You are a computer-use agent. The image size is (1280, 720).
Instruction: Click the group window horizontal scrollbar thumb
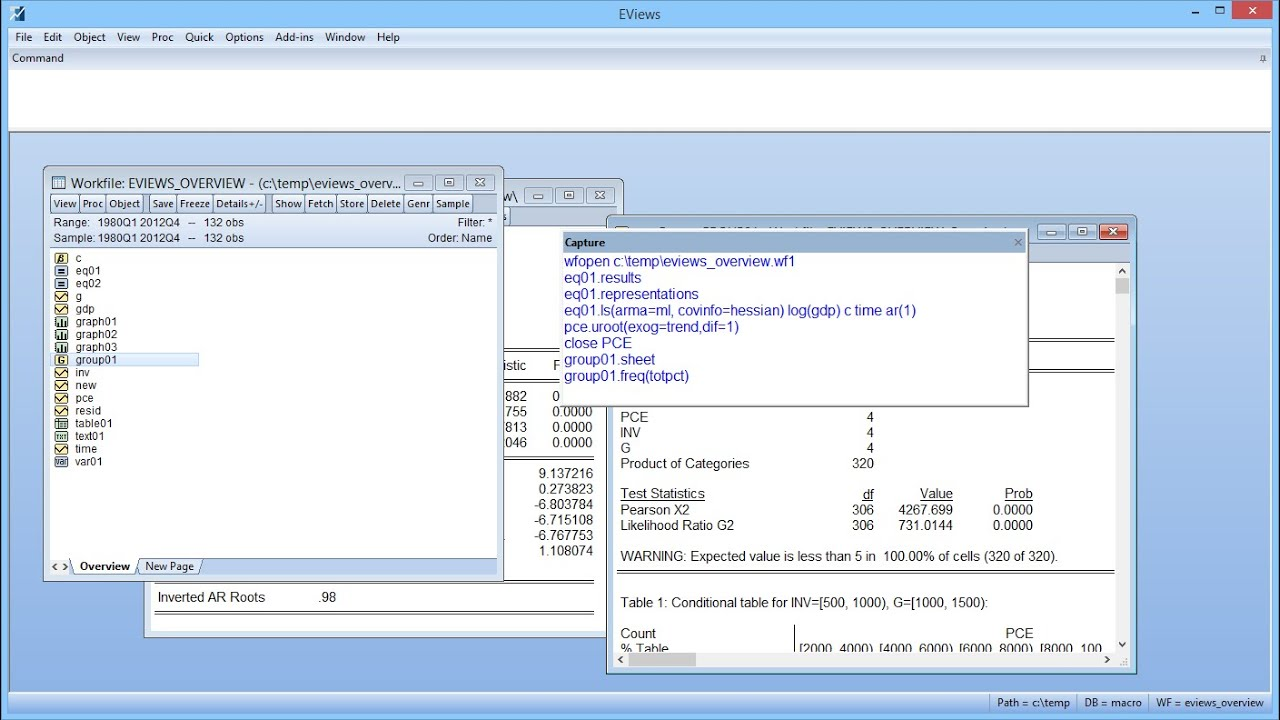(663, 660)
